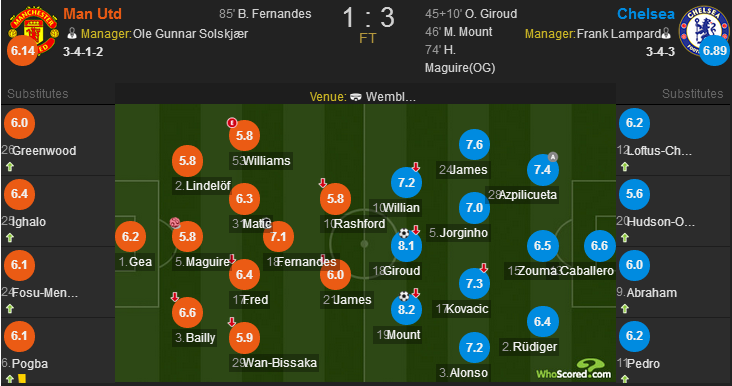The height and width of the screenshot is (386, 732).
Task: Click the WhoScored.com logo
Action: 573,369
